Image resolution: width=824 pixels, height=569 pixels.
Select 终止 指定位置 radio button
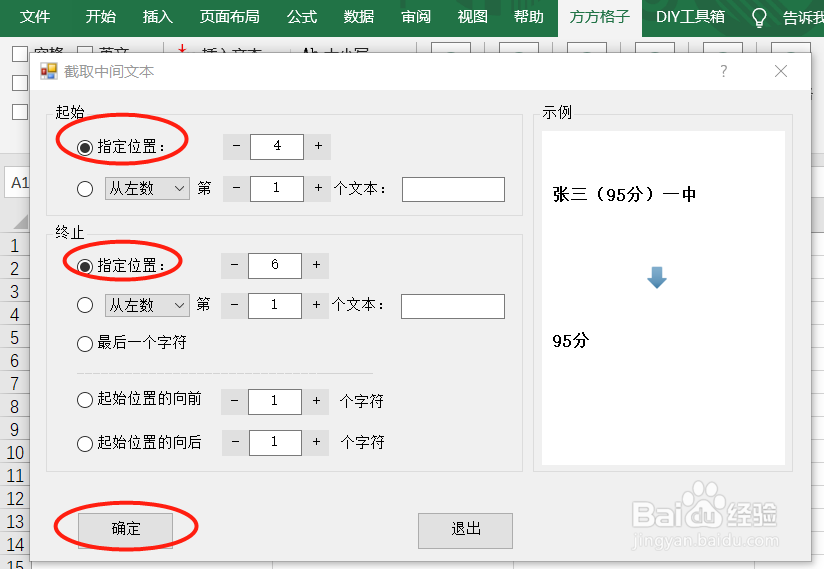[85, 266]
